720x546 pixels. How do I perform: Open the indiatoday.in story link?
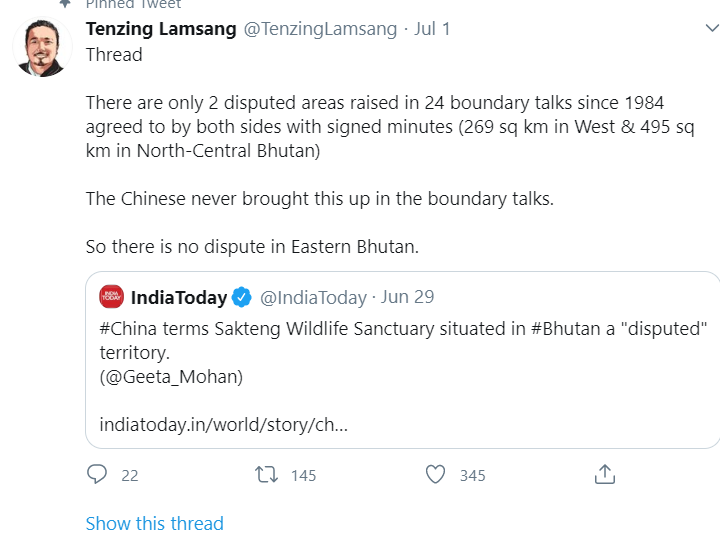[224, 424]
